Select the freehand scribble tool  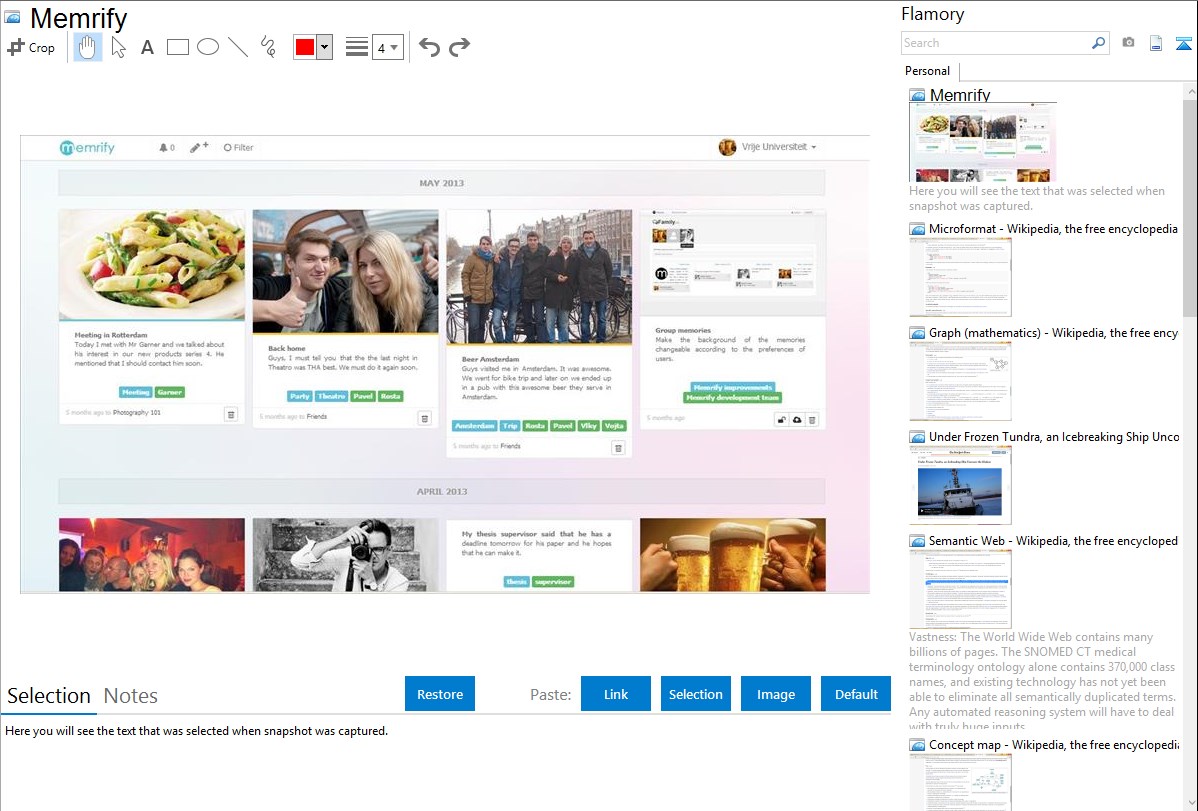click(268, 47)
